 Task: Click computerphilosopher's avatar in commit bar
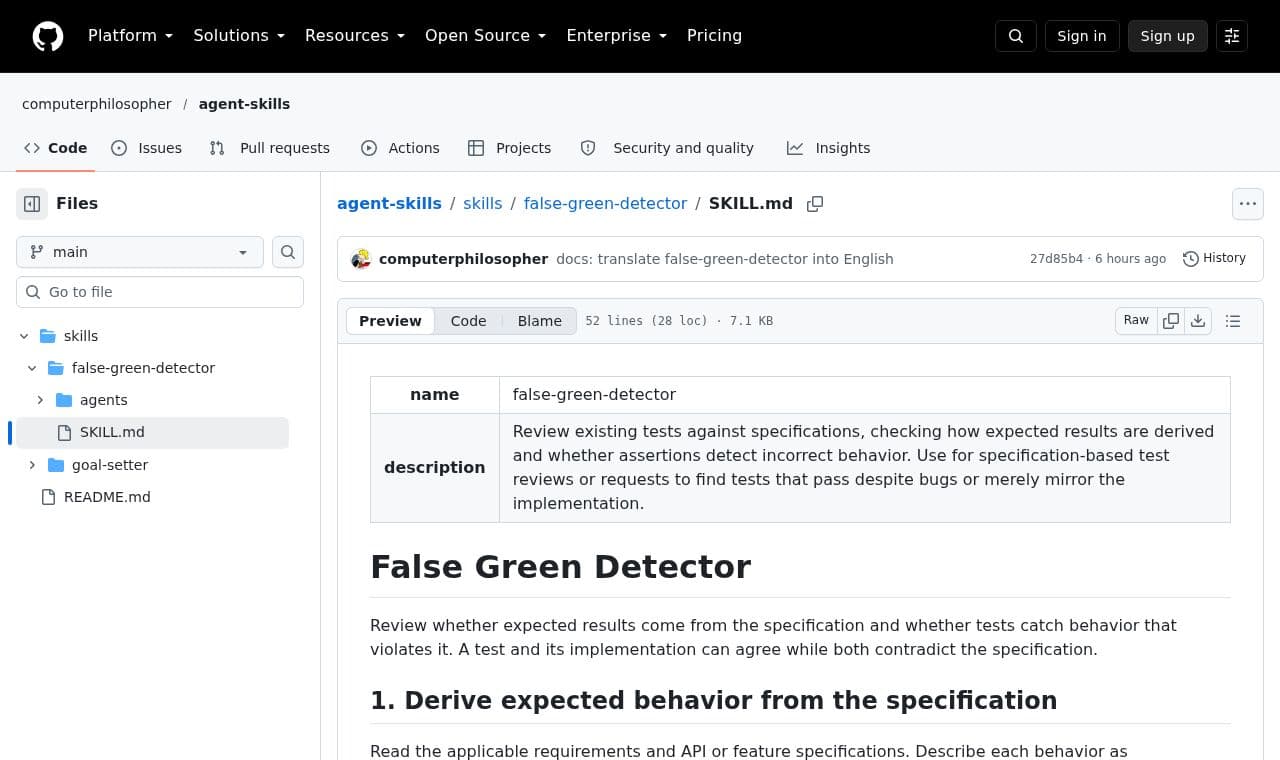[x=361, y=259]
